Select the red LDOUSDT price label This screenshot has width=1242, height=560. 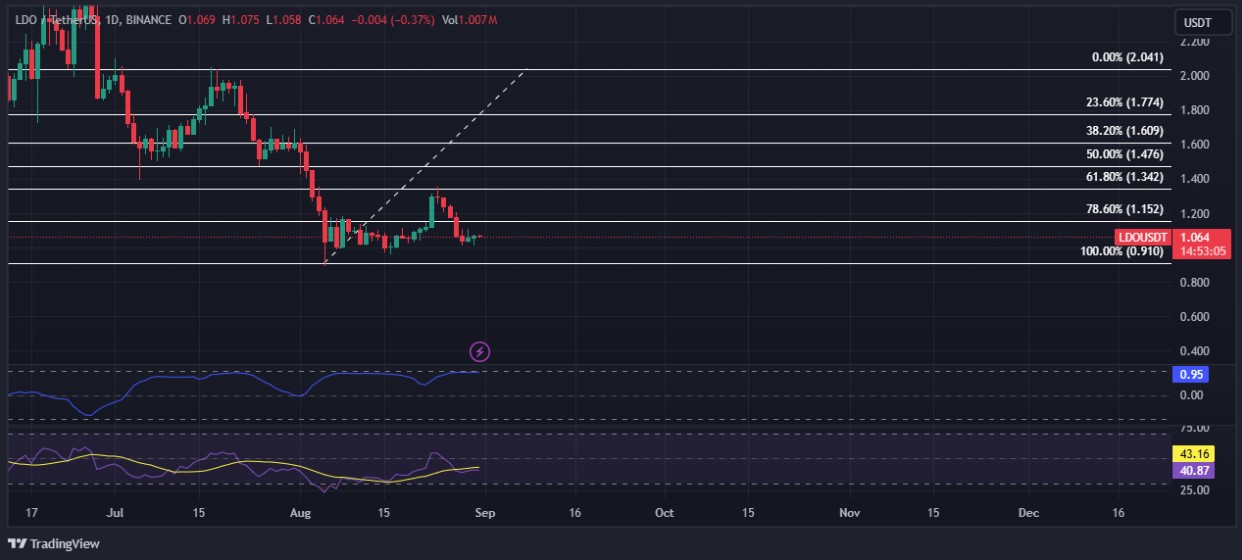click(x=1142, y=237)
